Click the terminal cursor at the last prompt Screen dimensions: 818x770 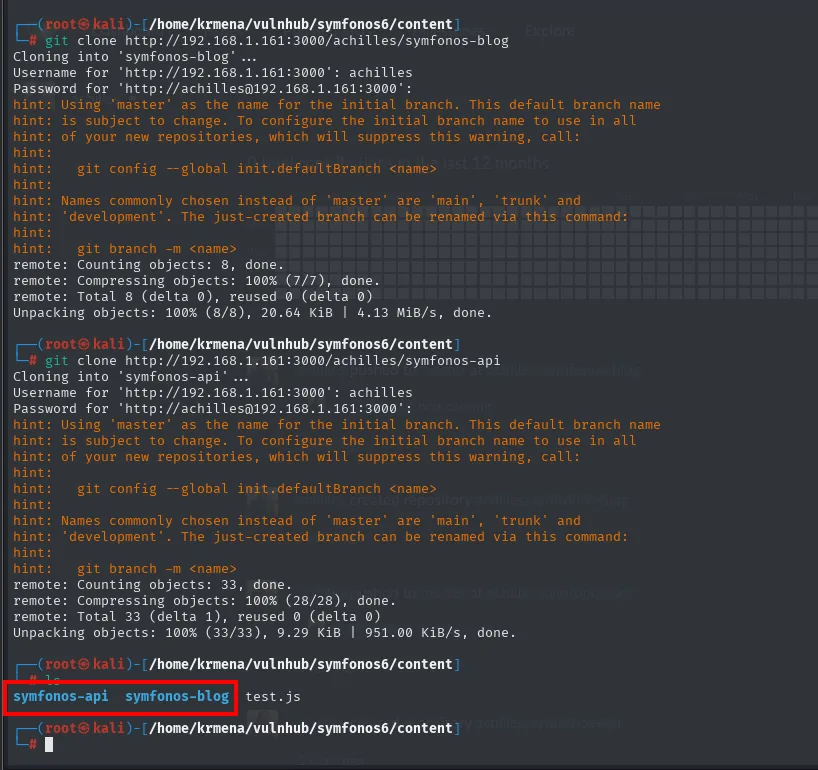49,744
